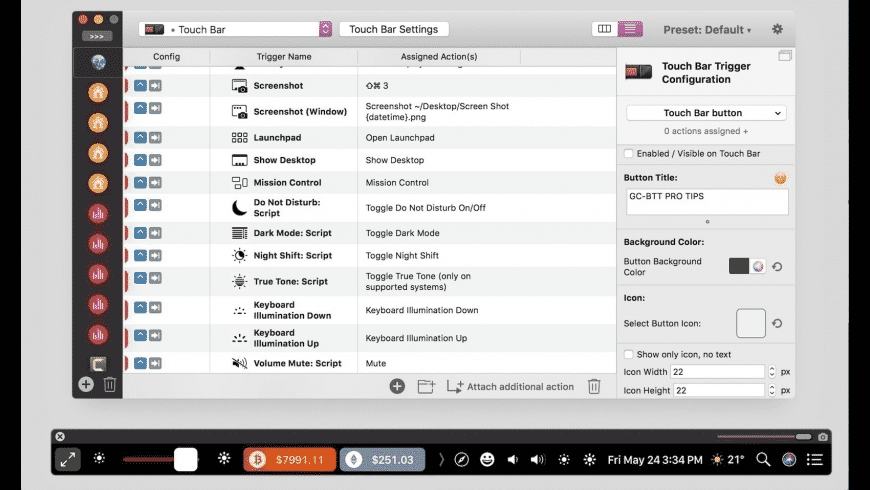
Task: Add a new trigger with the plus icon
Action: click(x=397, y=386)
